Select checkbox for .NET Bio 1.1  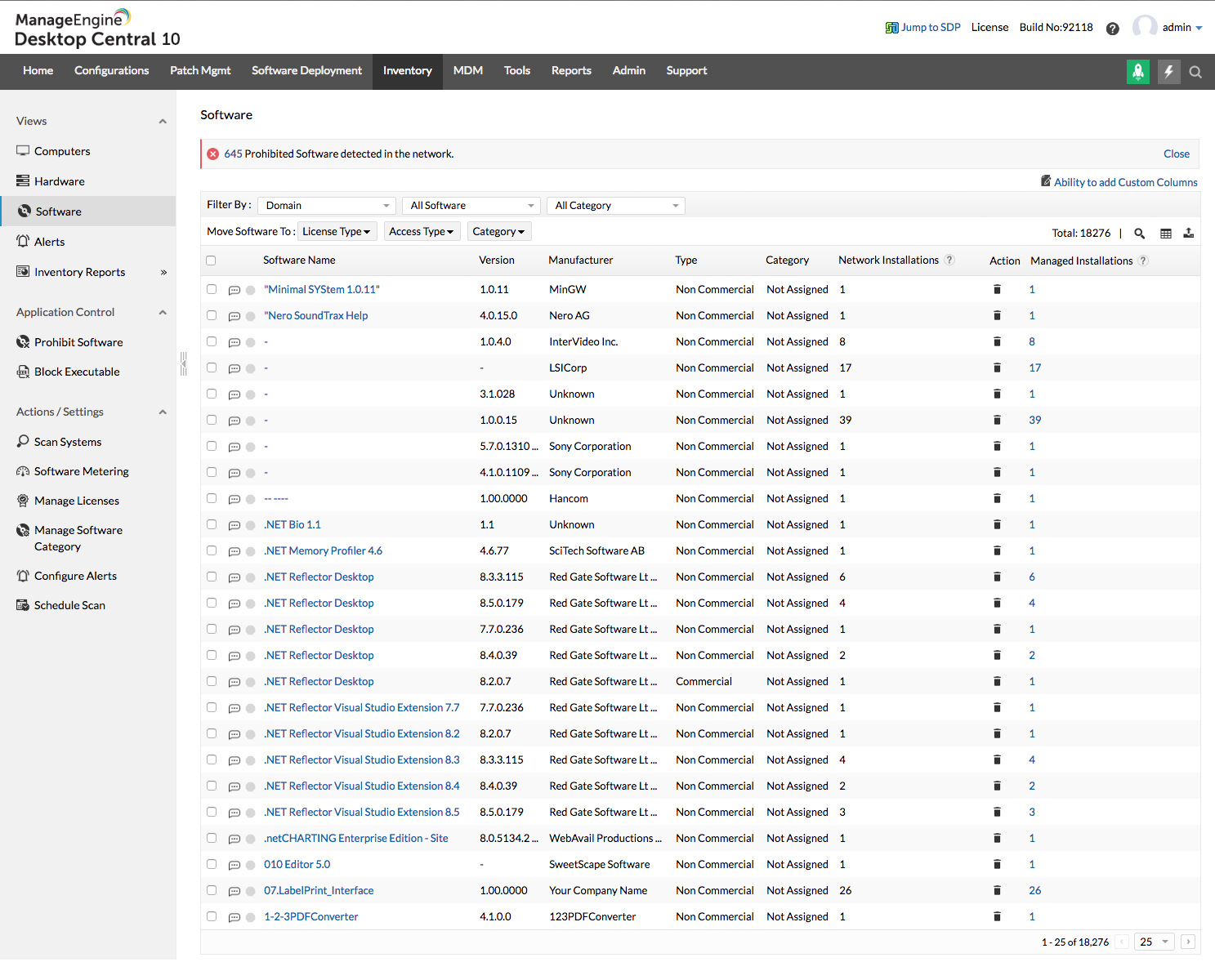point(212,524)
